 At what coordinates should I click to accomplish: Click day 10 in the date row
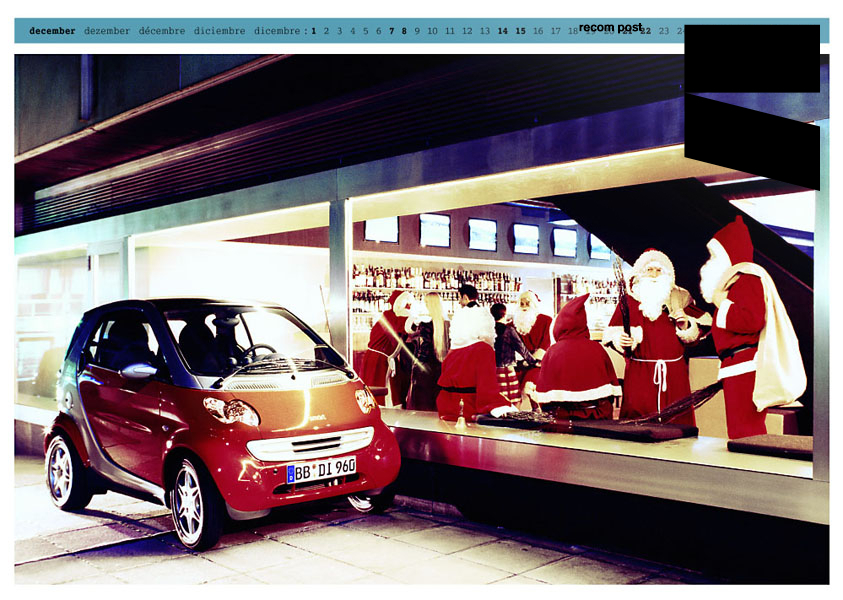point(432,31)
